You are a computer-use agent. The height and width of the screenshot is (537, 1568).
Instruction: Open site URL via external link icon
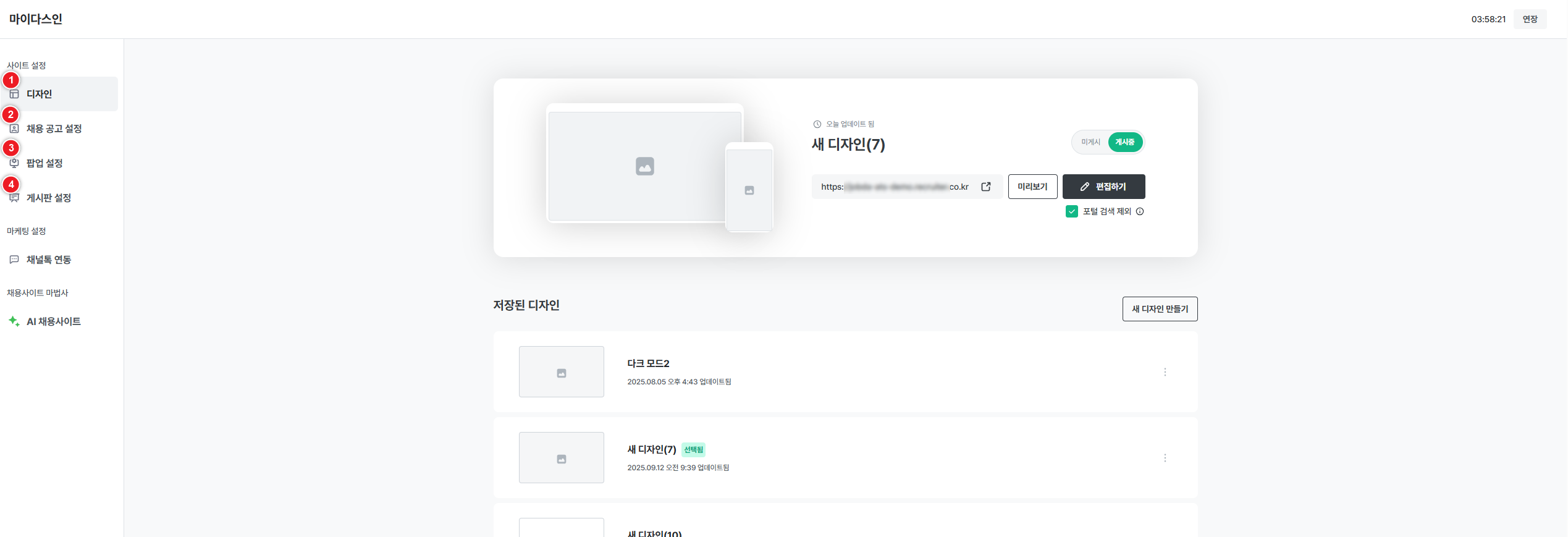986,187
